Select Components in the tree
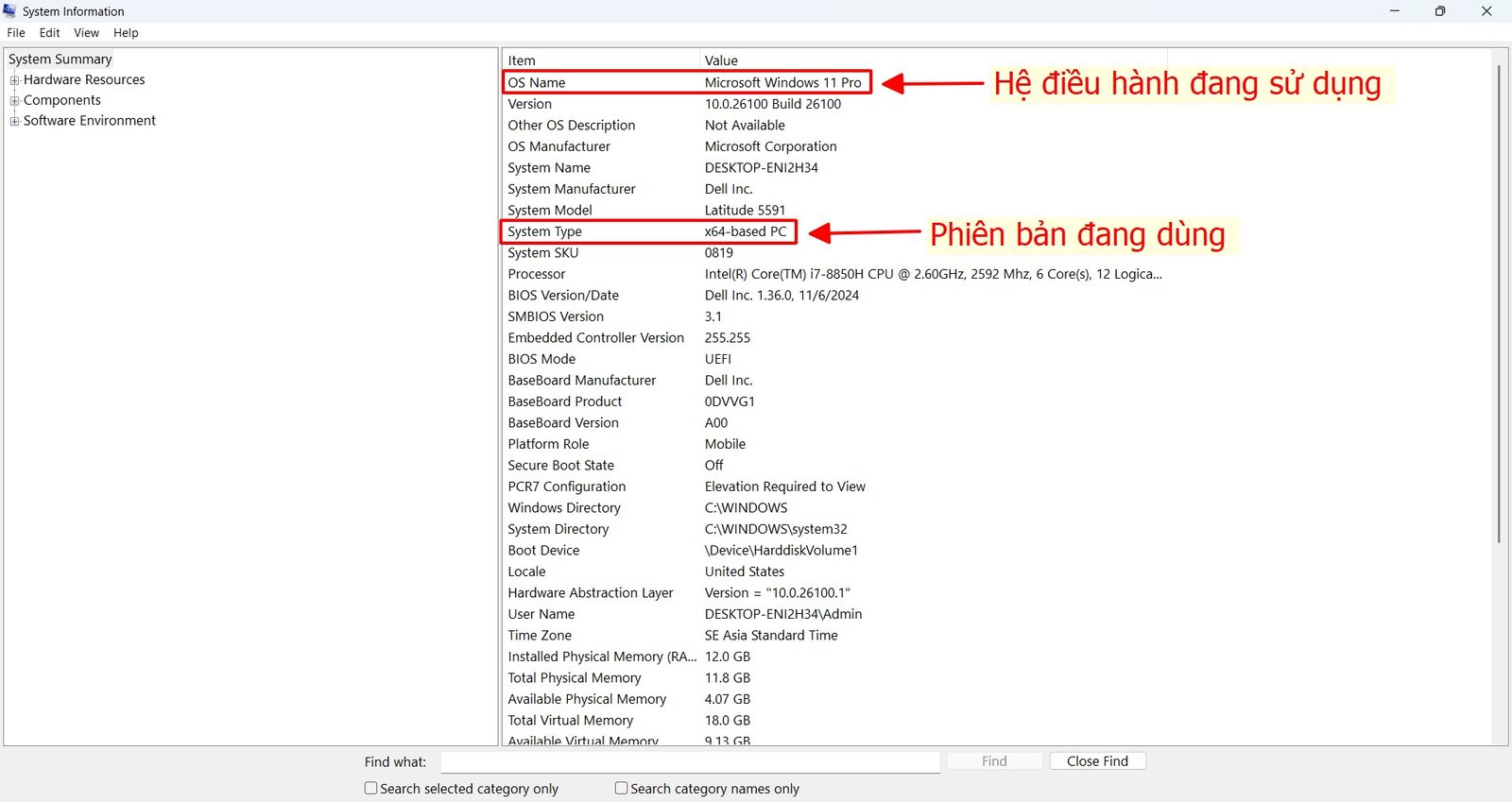1512x802 pixels. tap(61, 100)
